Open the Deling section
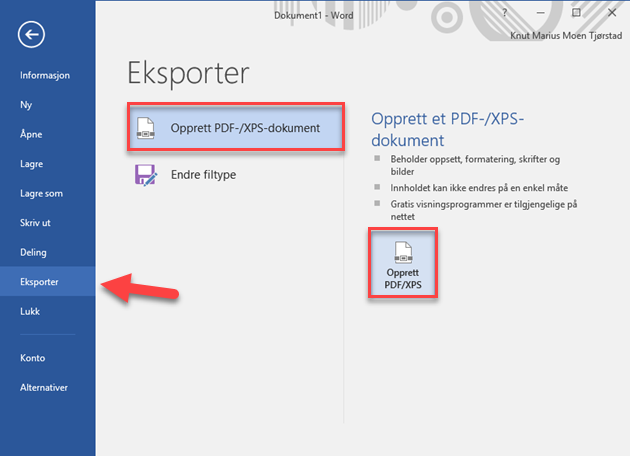Viewport: 630px width, 456px height. coord(34,252)
